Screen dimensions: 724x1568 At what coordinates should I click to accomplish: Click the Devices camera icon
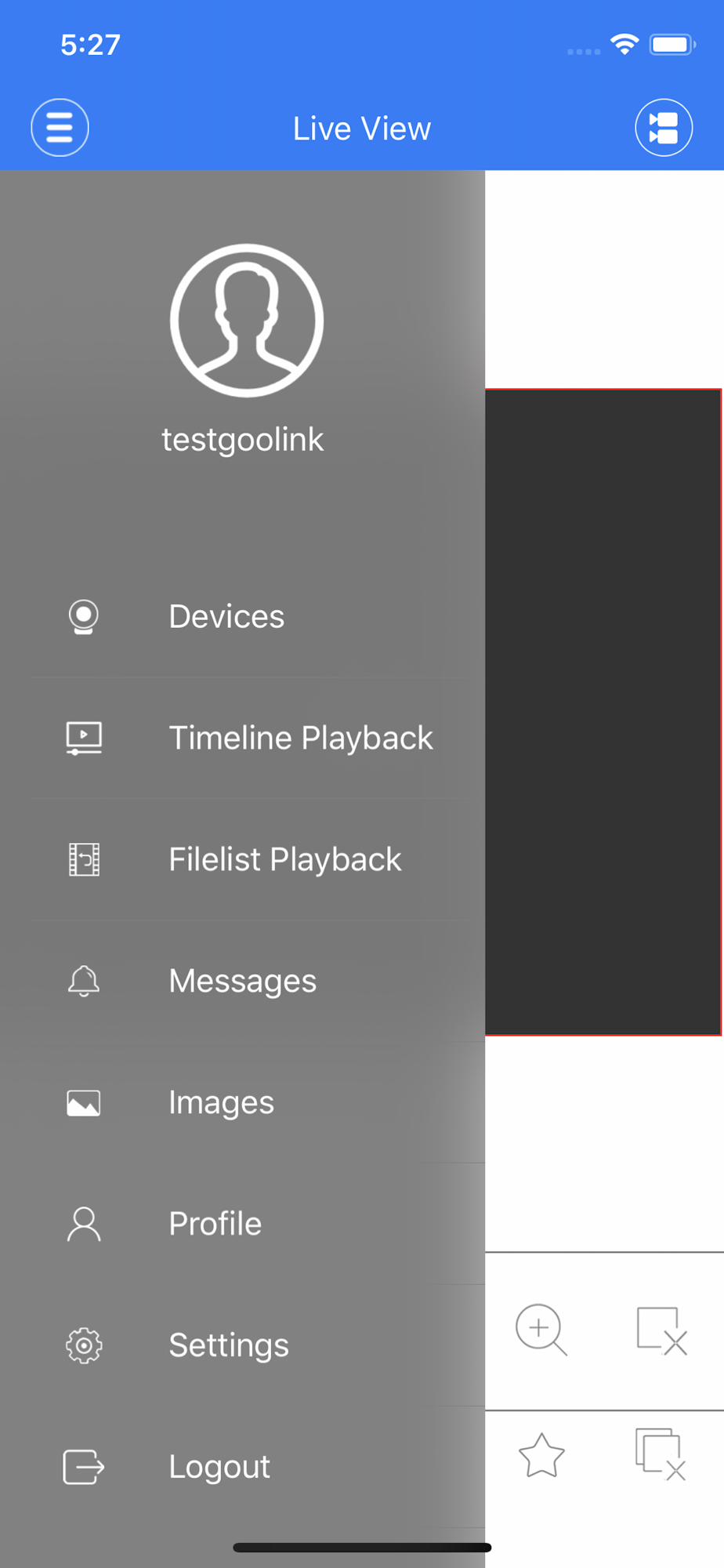coord(84,617)
